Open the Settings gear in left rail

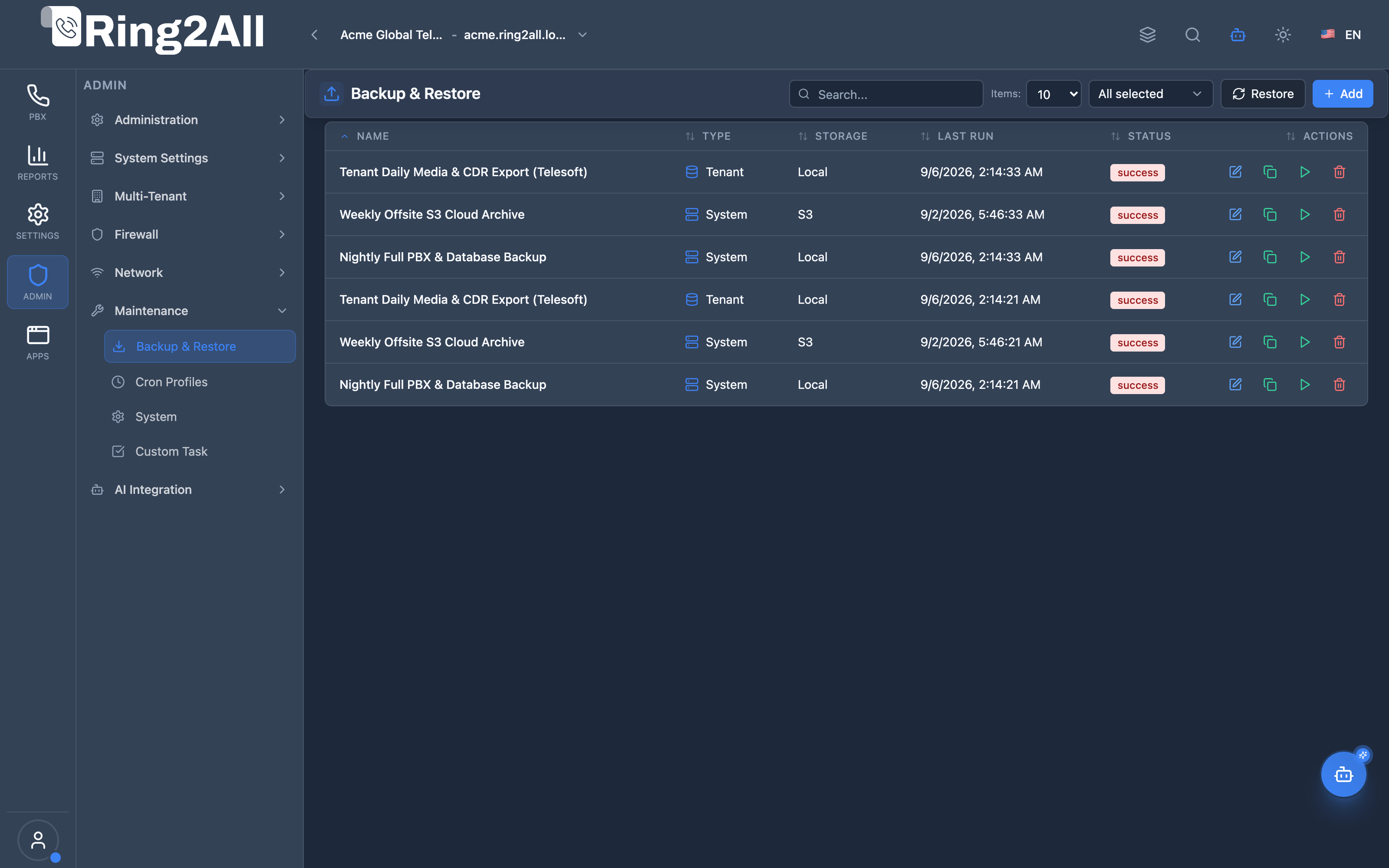point(37,222)
